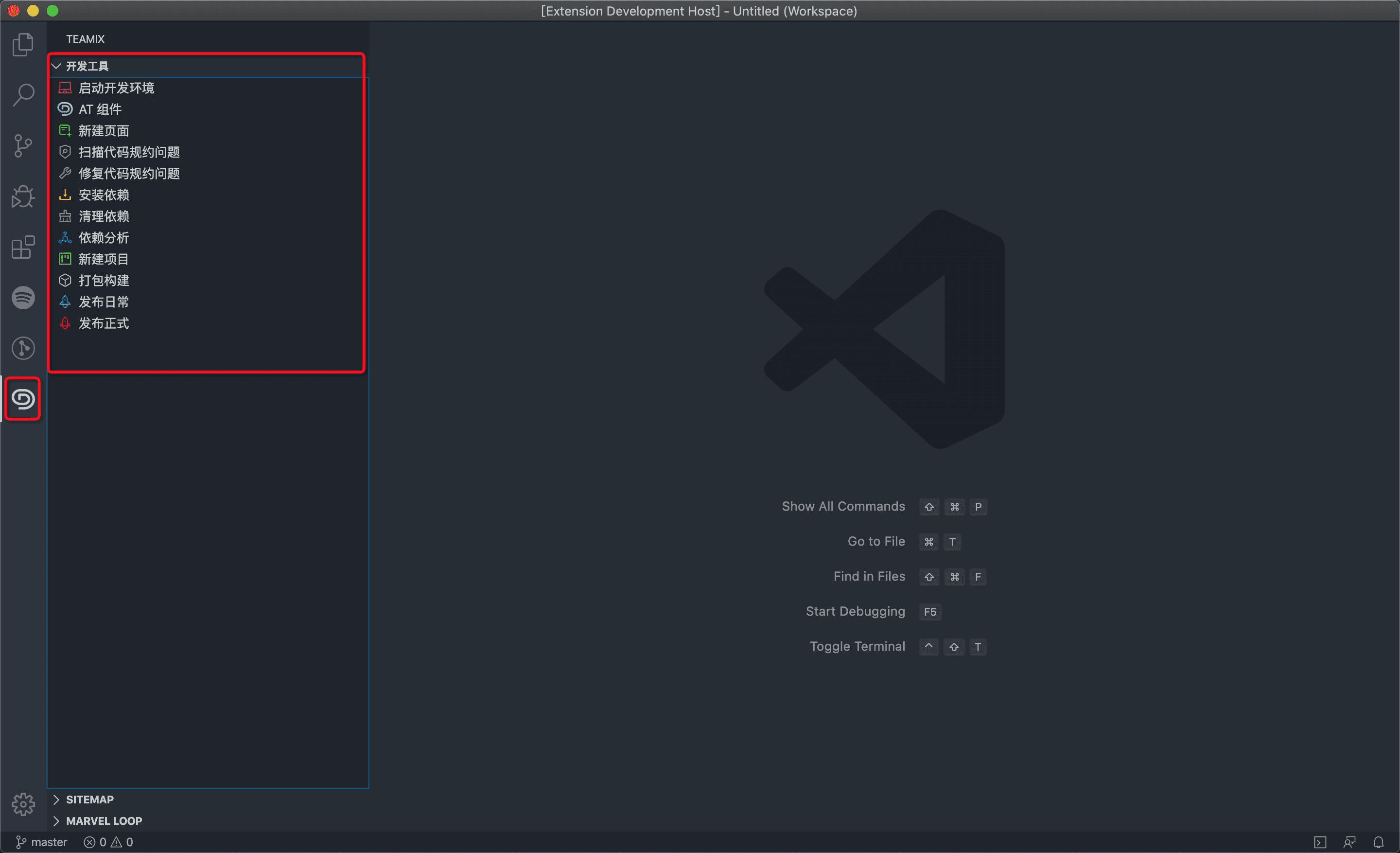Screen dimensions: 1400x853
Task: Click the TEAMIX panel title
Action: [x=85, y=39]
